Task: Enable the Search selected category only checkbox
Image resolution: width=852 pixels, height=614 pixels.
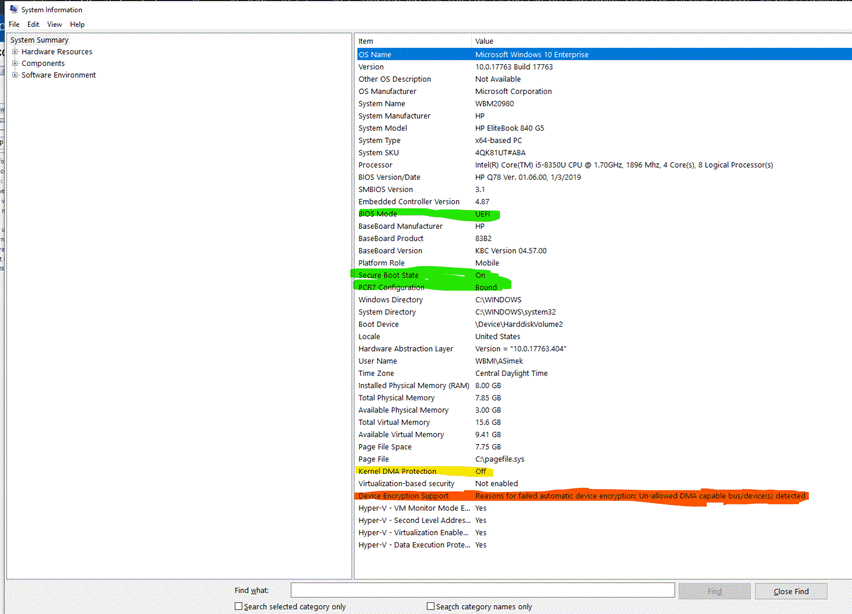Action: (x=238, y=607)
